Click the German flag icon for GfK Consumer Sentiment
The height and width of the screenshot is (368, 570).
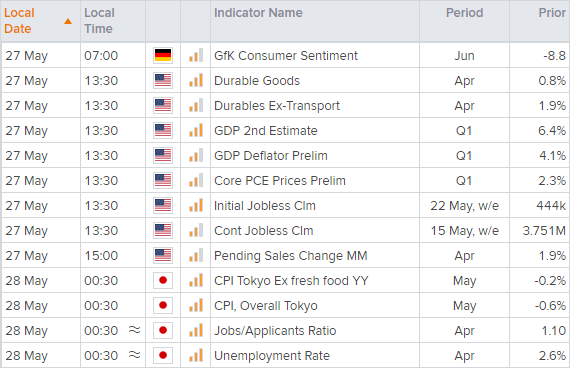coord(162,56)
